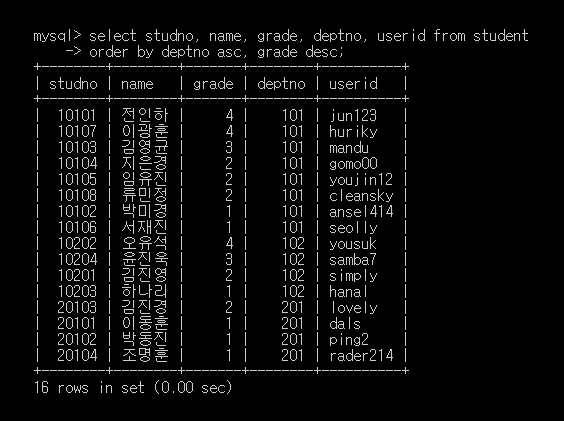The height and width of the screenshot is (421, 564).
Task: Click the userid 'huriky'
Action: click(353, 132)
